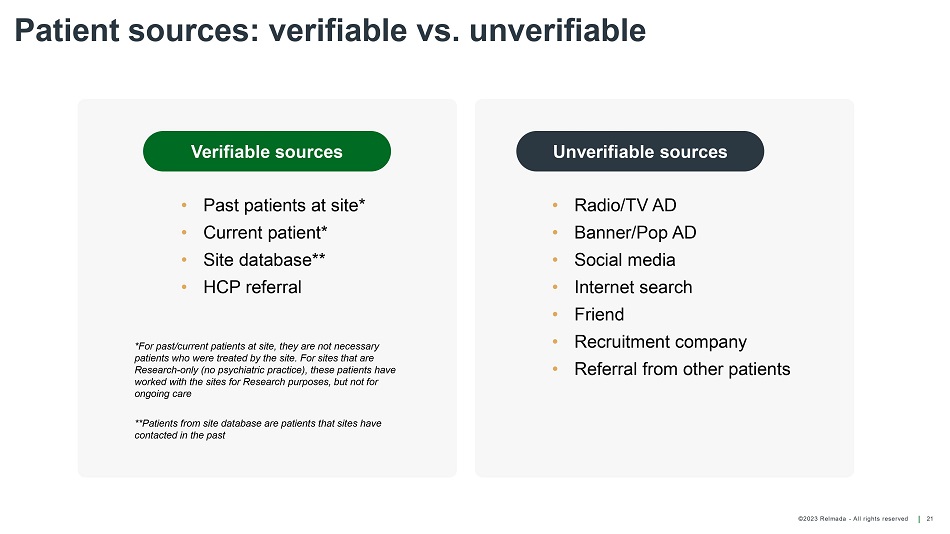Select the slide title text
The width and height of the screenshot is (950, 534).
(x=330, y=31)
